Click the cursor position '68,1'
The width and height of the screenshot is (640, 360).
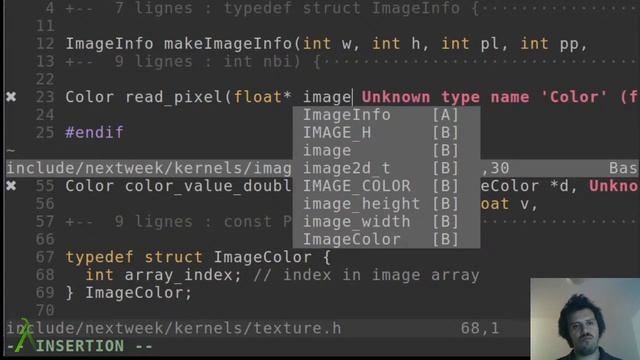(480, 328)
